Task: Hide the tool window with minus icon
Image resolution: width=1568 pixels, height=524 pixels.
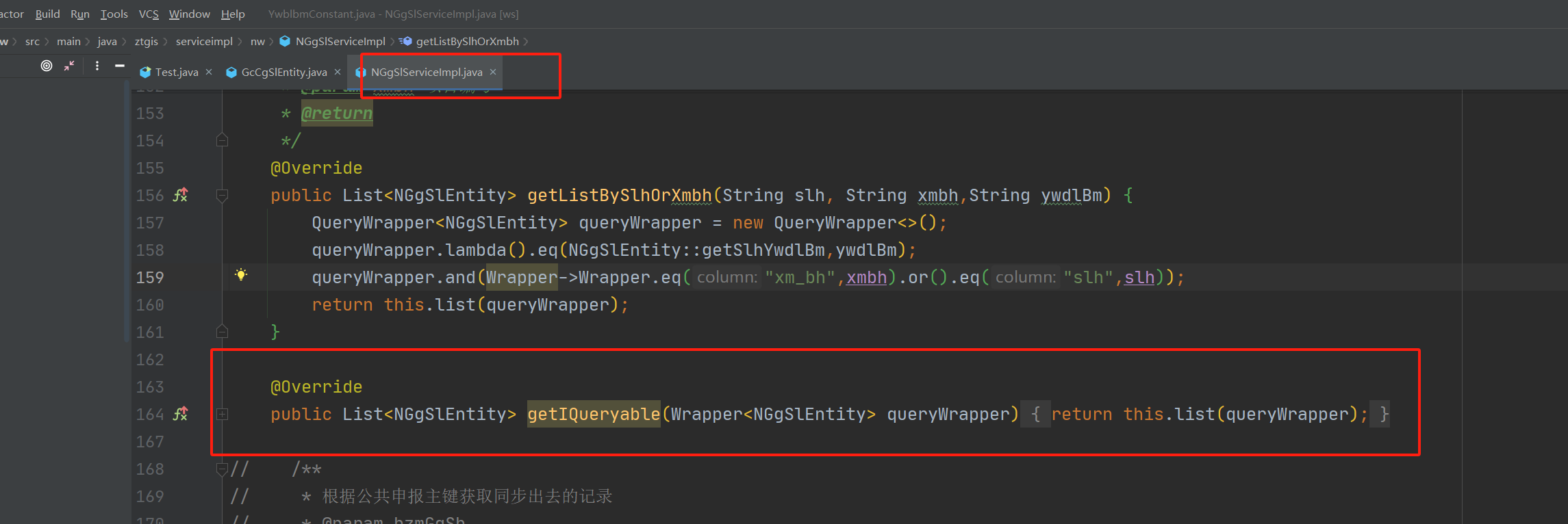Action: pos(120,66)
